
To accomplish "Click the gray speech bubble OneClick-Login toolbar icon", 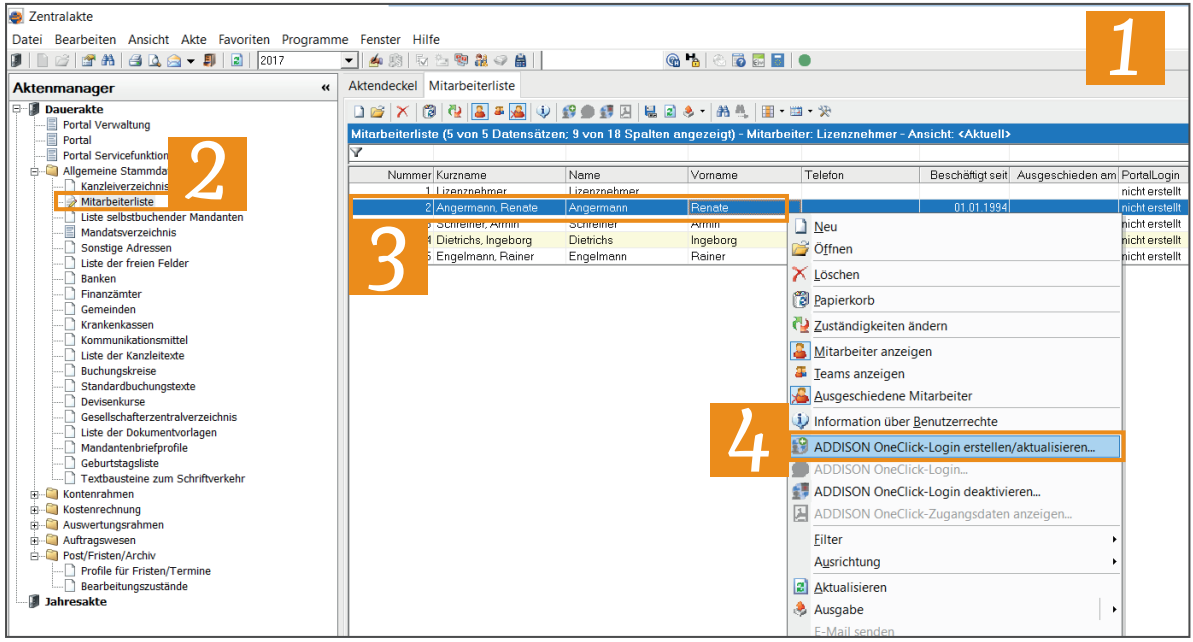I will (x=587, y=112).
